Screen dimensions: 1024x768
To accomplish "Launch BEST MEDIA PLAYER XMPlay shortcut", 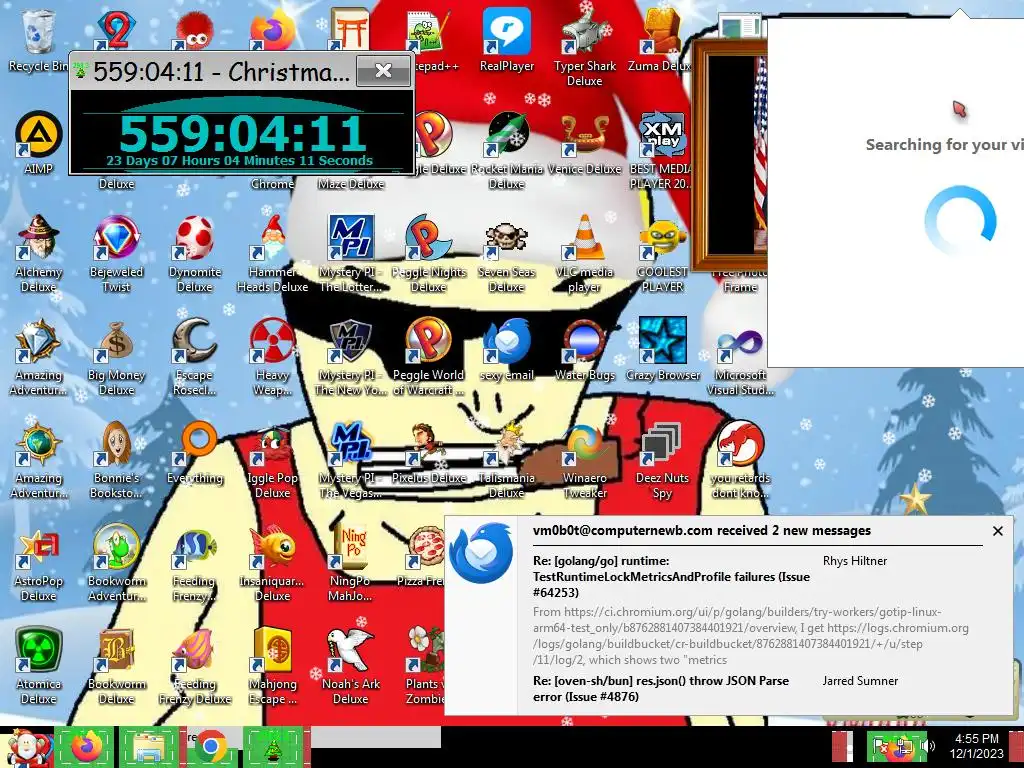I will point(661,150).
